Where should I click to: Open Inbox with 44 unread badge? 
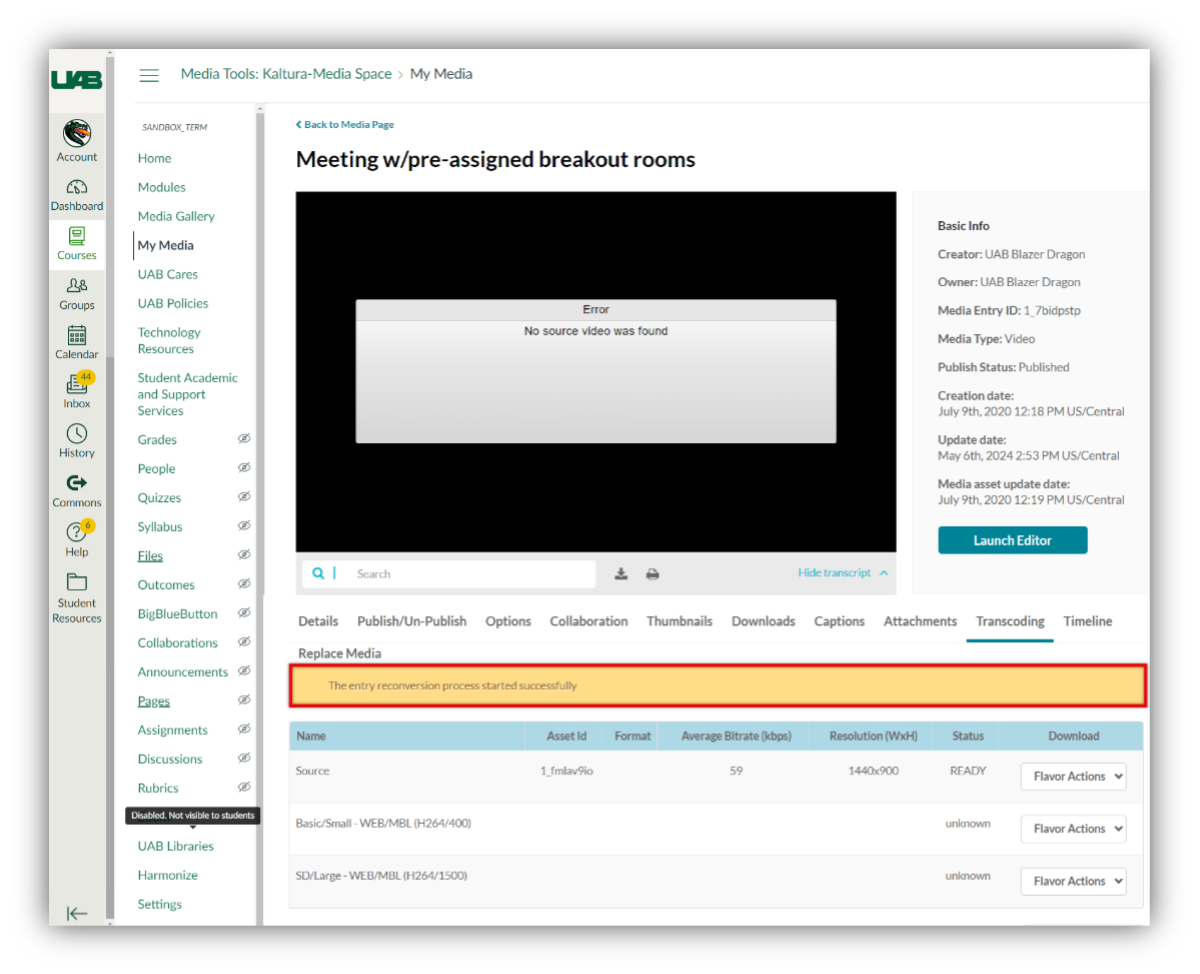pos(77,385)
